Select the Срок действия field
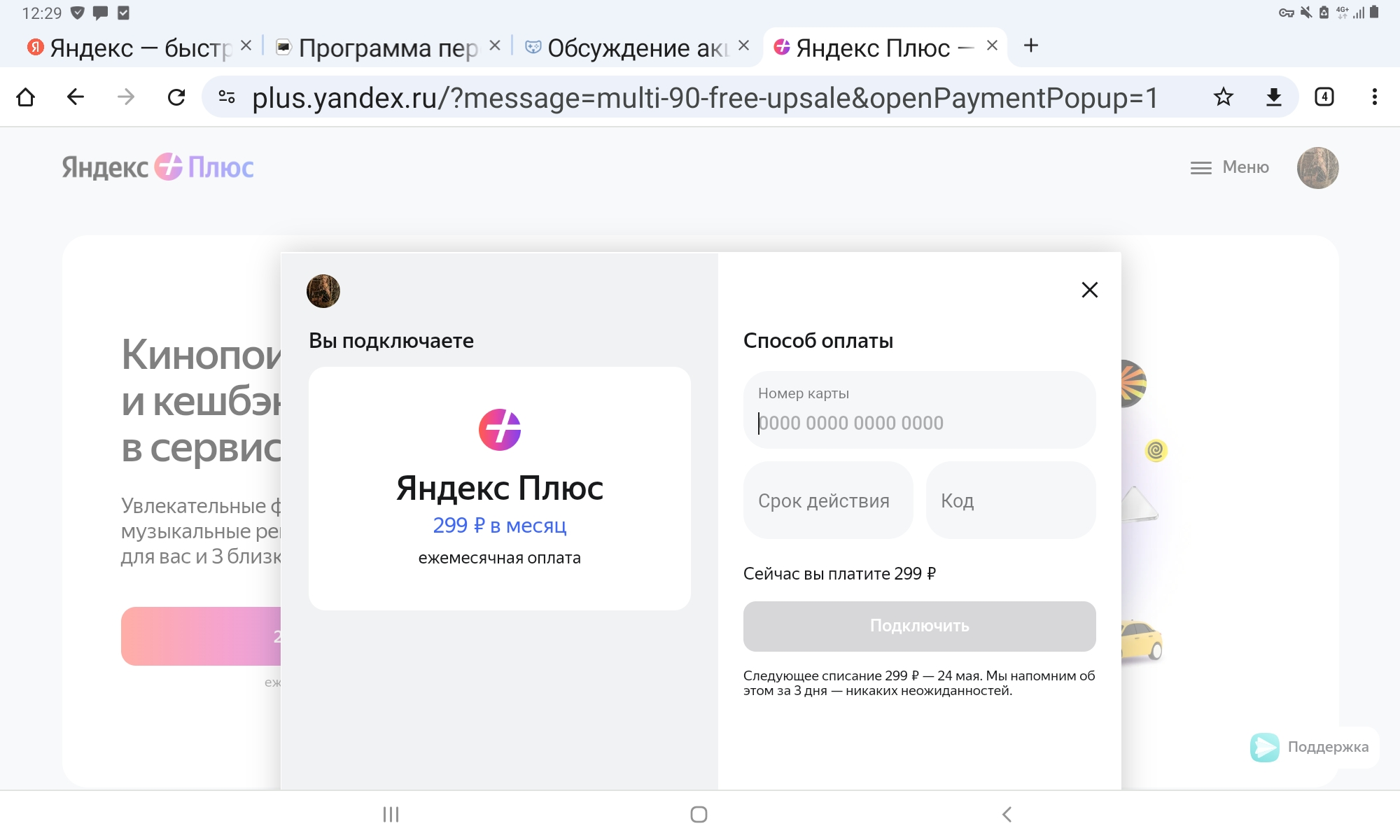The width and height of the screenshot is (1400, 840). click(828, 500)
